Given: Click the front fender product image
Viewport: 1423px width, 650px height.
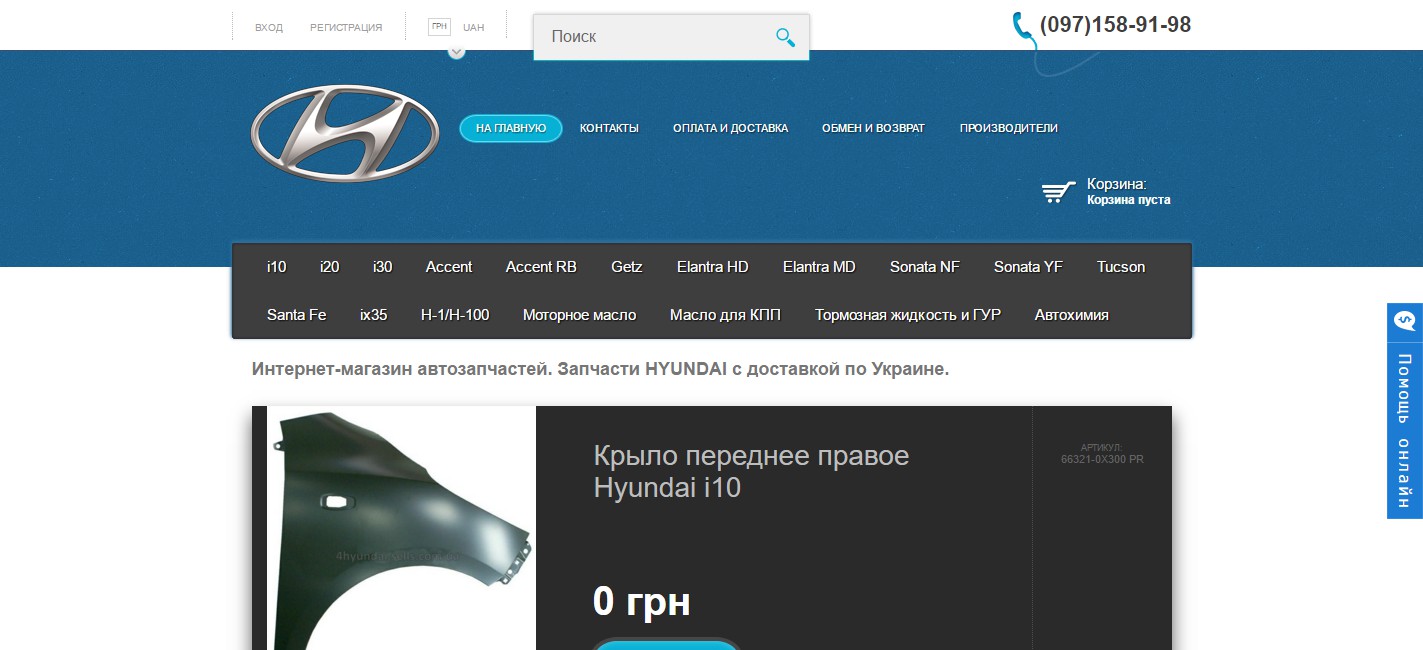Looking at the screenshot, I should 402,528.
